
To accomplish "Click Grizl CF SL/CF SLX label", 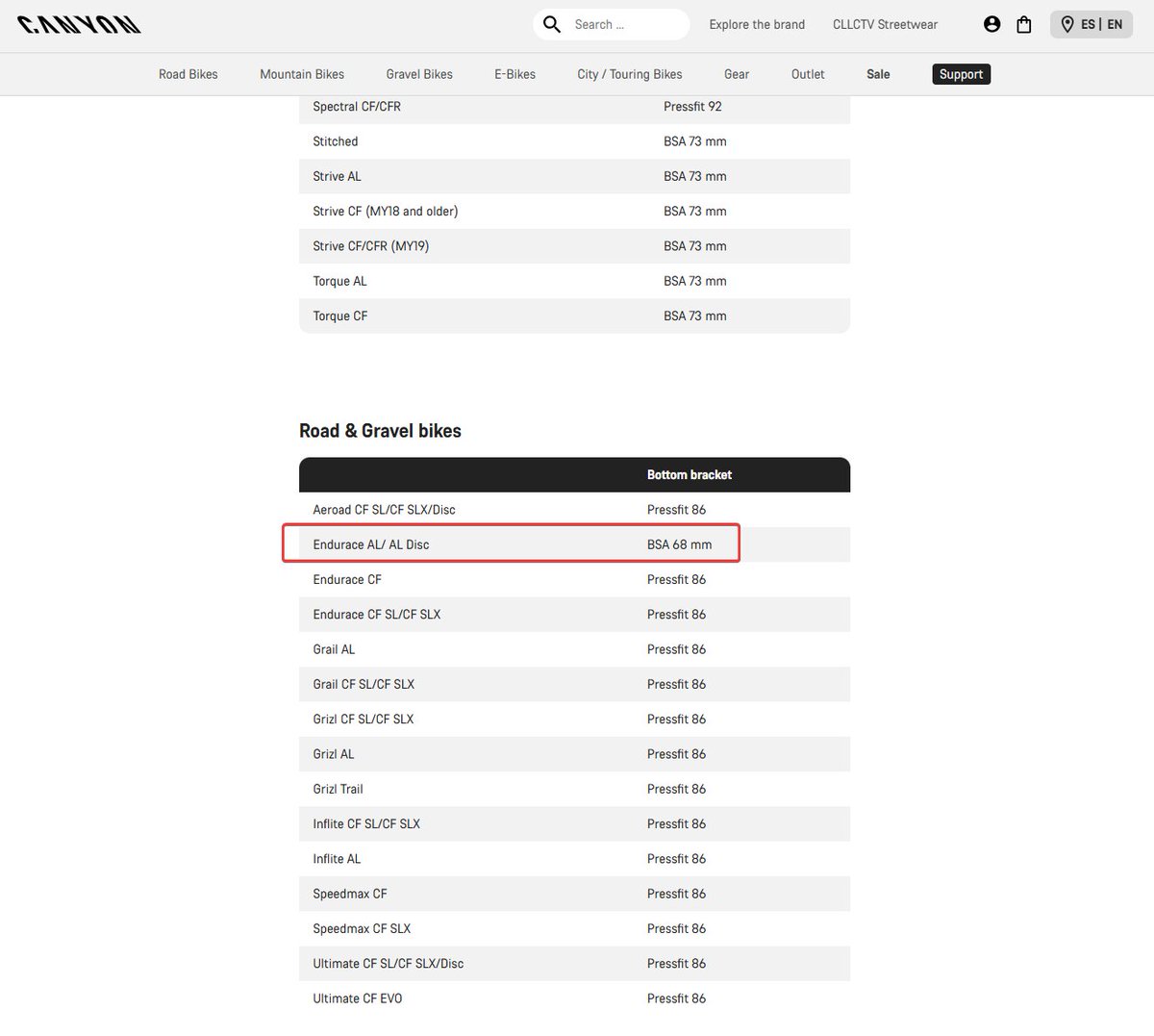I will coord(364,720).
